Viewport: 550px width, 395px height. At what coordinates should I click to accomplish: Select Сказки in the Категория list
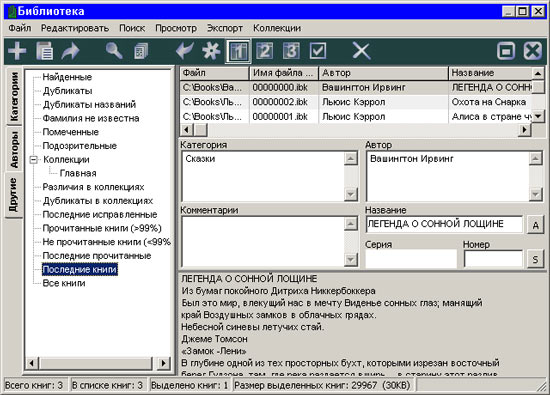click(200, 159)
